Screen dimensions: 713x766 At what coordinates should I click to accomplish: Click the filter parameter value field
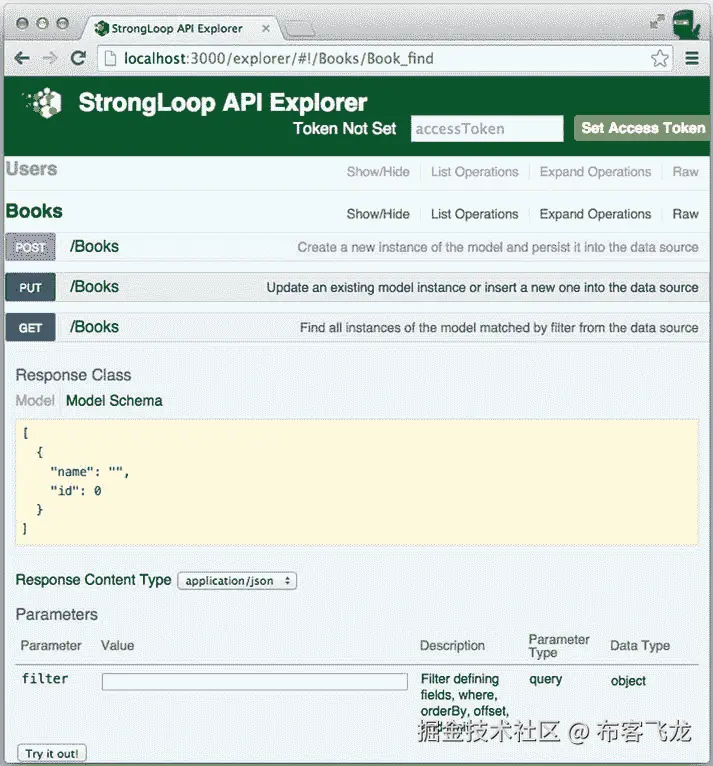coord(254,681)
